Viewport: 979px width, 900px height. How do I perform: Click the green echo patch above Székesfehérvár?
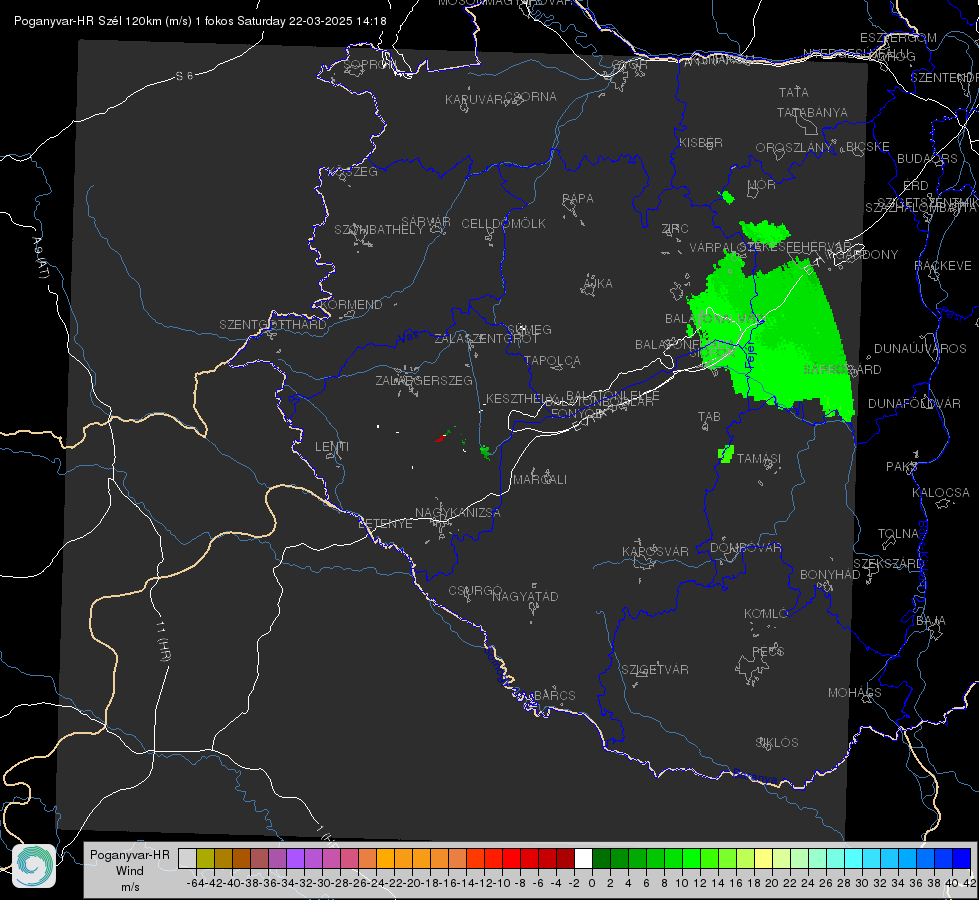pos(764,232)
